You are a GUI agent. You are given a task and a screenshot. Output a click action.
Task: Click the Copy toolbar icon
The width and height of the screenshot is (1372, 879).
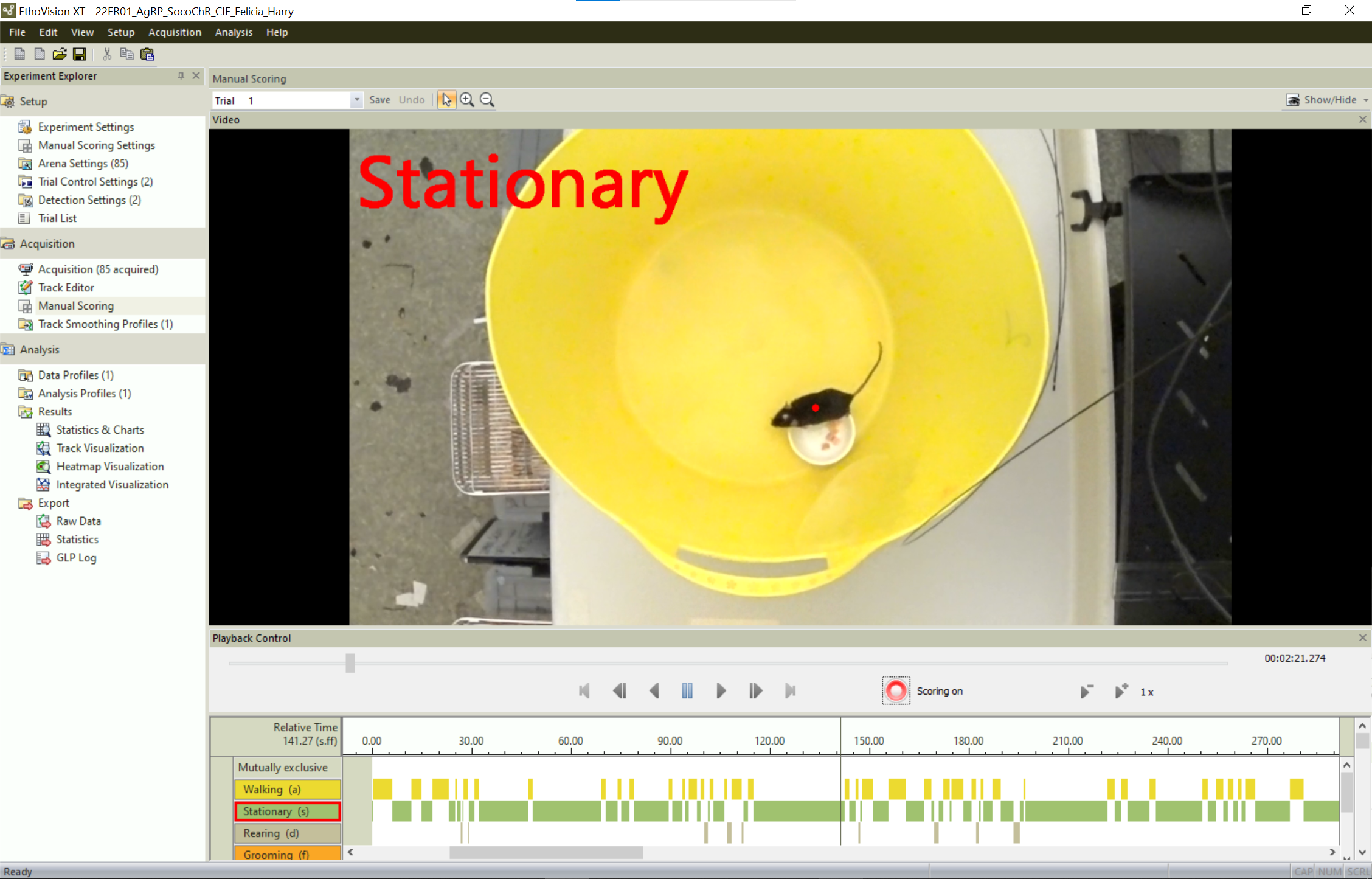127,54
